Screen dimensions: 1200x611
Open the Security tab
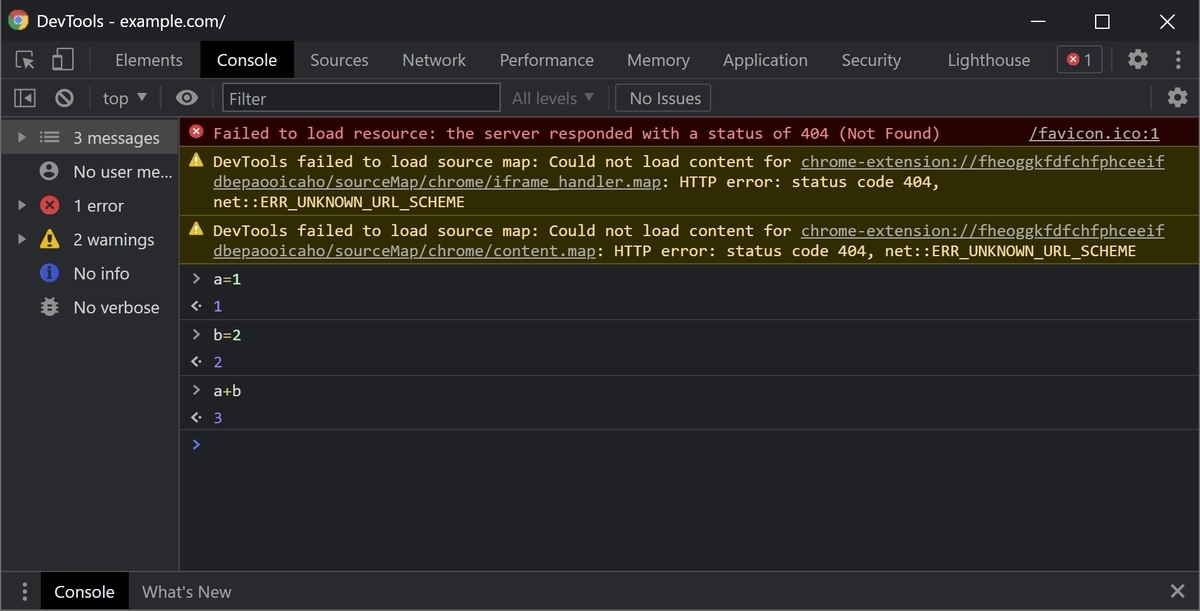tap(871, 60)
